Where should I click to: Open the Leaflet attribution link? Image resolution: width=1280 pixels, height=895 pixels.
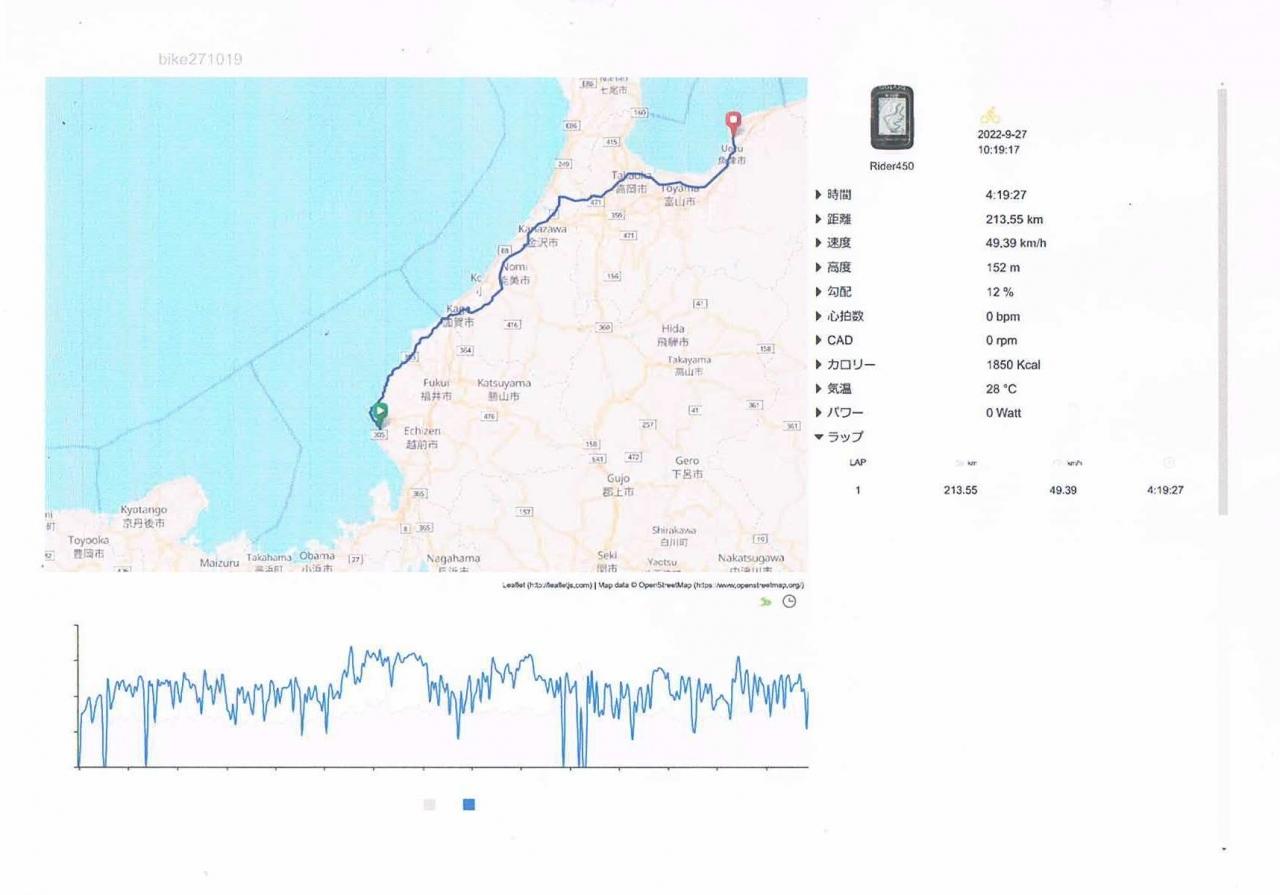(x=548, y=585)
